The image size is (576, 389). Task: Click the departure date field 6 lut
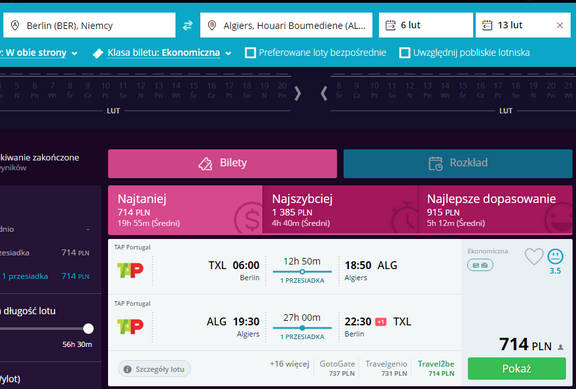click(426, 25)
